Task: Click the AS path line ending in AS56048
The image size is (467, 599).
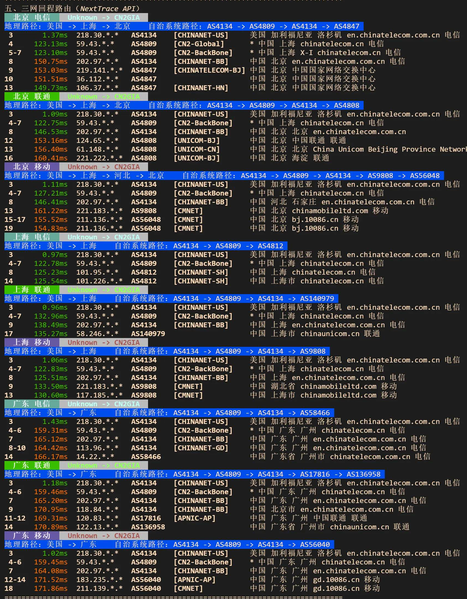Action: coord(224,175)
